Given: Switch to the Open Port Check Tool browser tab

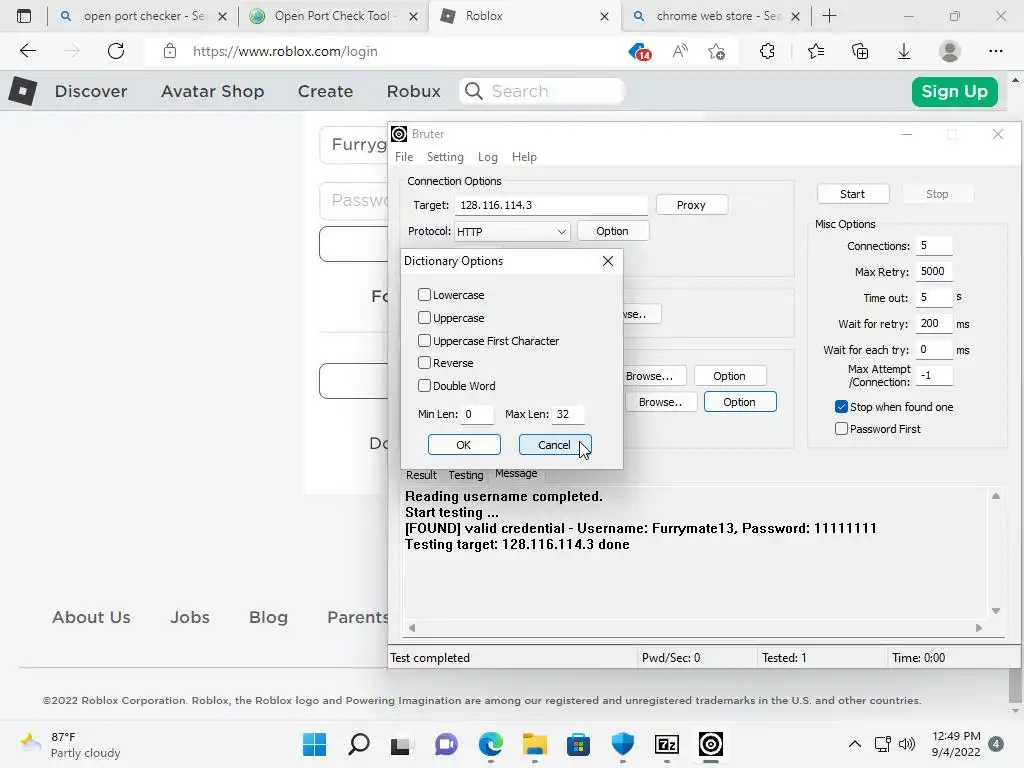Looking at the screenshot, I should tap(332, 16).
